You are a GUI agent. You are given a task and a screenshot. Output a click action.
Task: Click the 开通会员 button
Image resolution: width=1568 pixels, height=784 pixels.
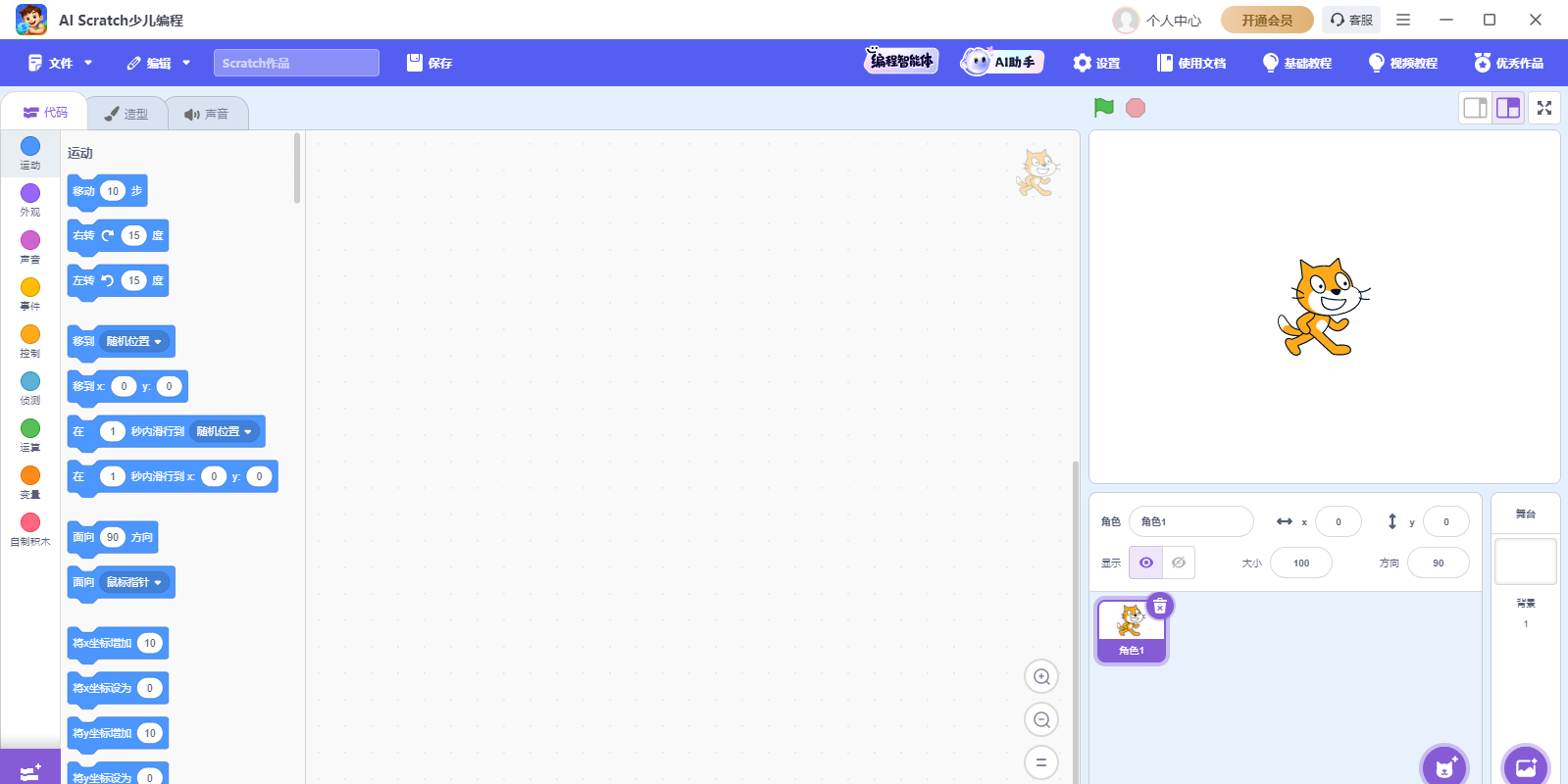tap(1266, 20)
